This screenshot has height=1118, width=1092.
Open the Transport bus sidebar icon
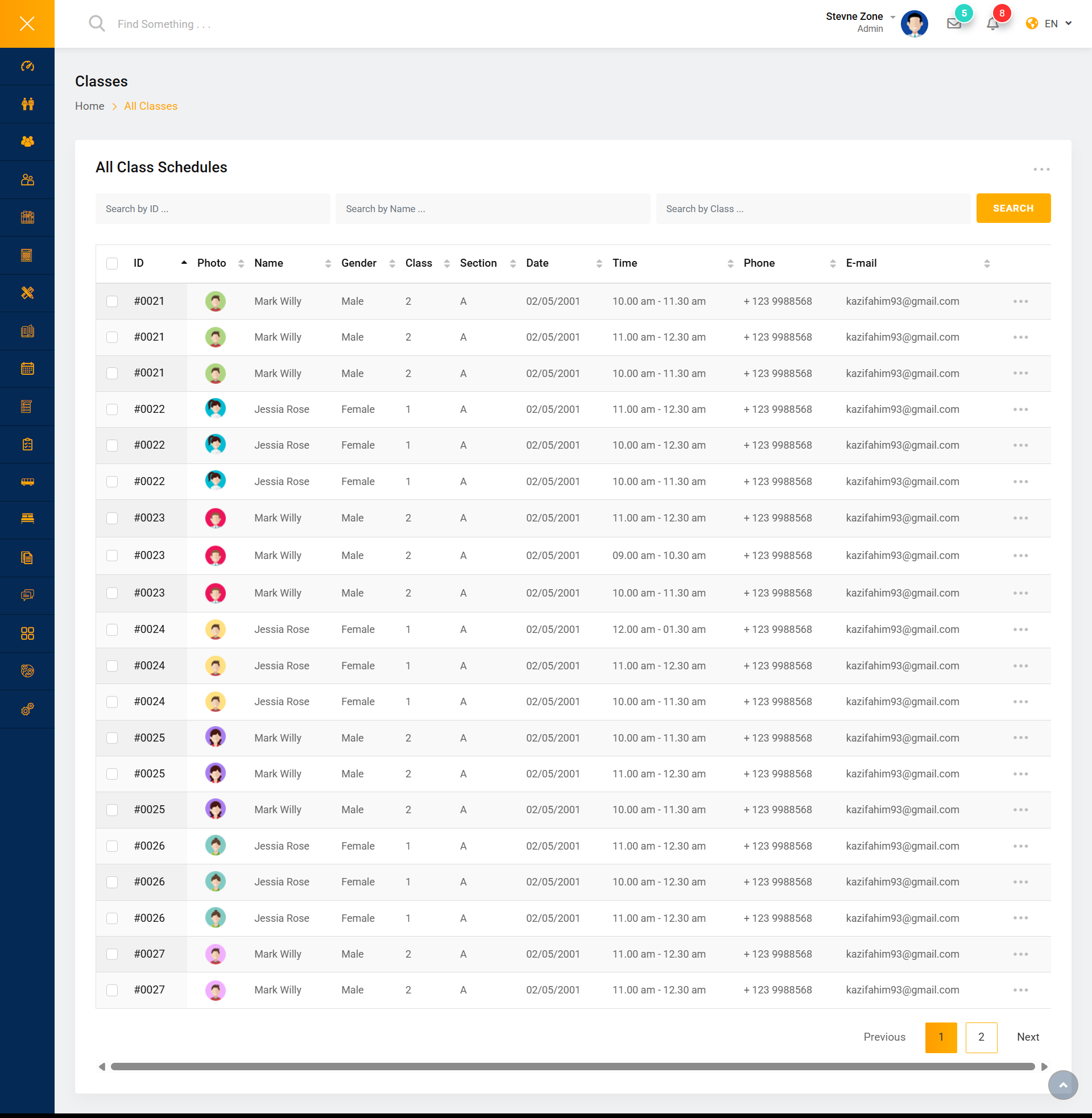pyautogui.click(x=27, y=482)
